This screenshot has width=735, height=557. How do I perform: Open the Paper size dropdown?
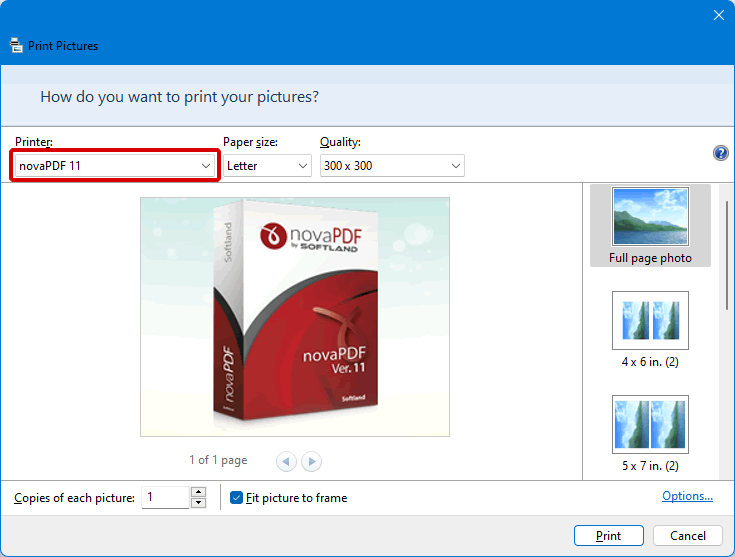point(267,166)
